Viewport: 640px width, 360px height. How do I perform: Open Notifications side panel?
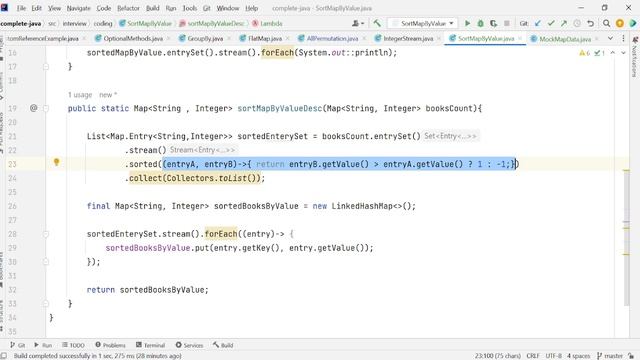pos(635,57)
